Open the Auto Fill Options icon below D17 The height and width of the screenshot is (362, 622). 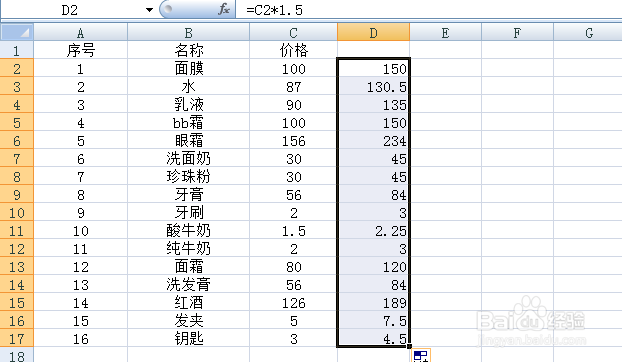click(x=421, y=356)
